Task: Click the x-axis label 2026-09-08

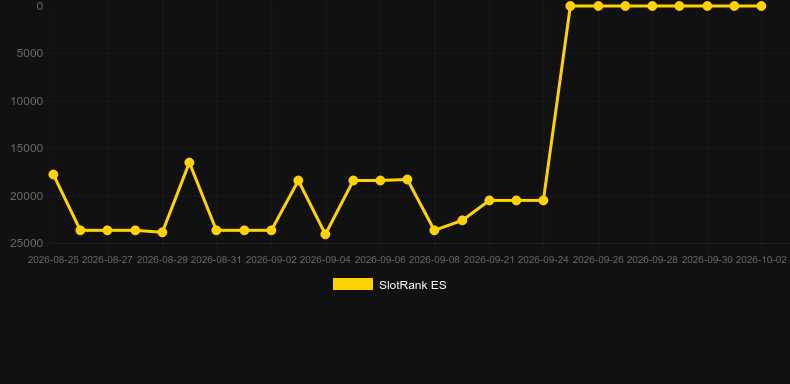Action: click(434, 260)
